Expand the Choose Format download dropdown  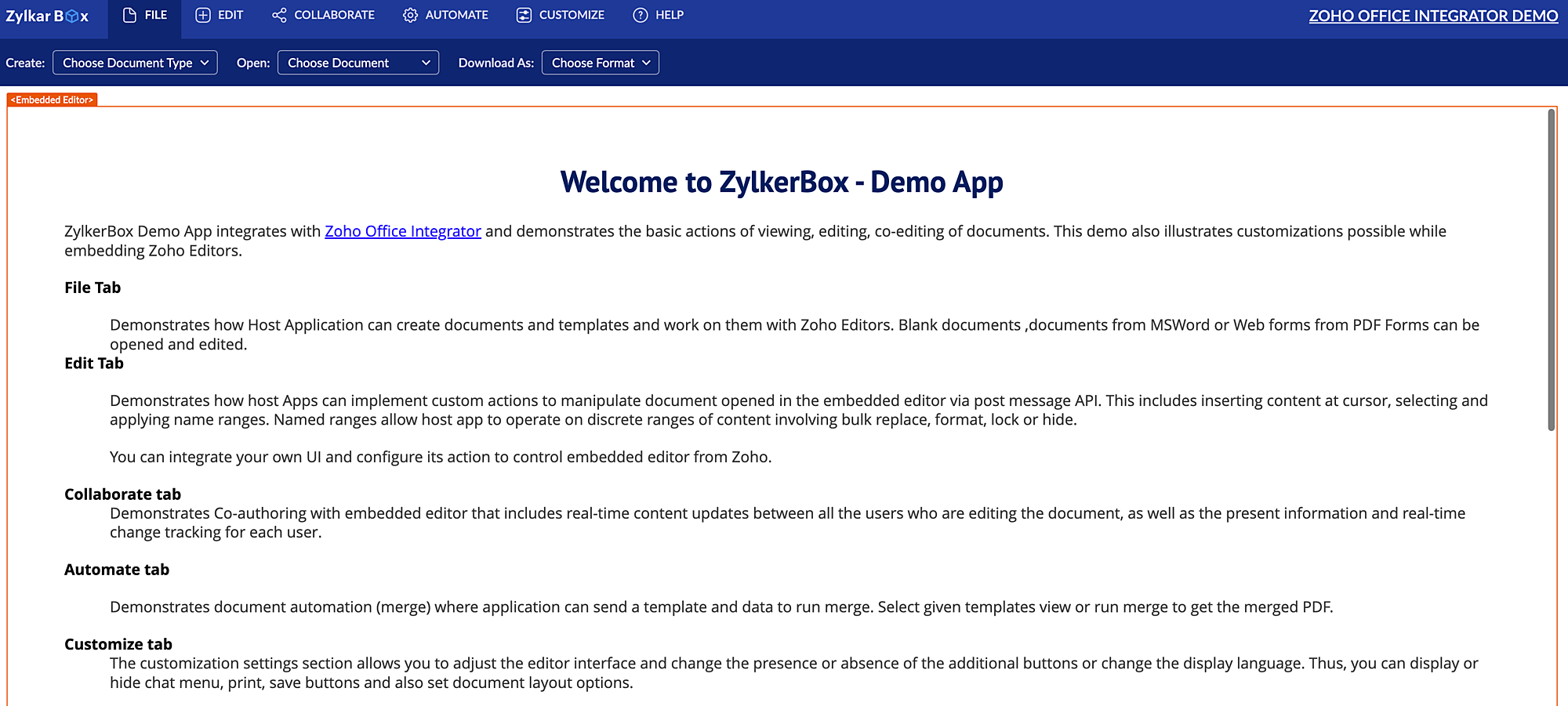coord(601,63)
